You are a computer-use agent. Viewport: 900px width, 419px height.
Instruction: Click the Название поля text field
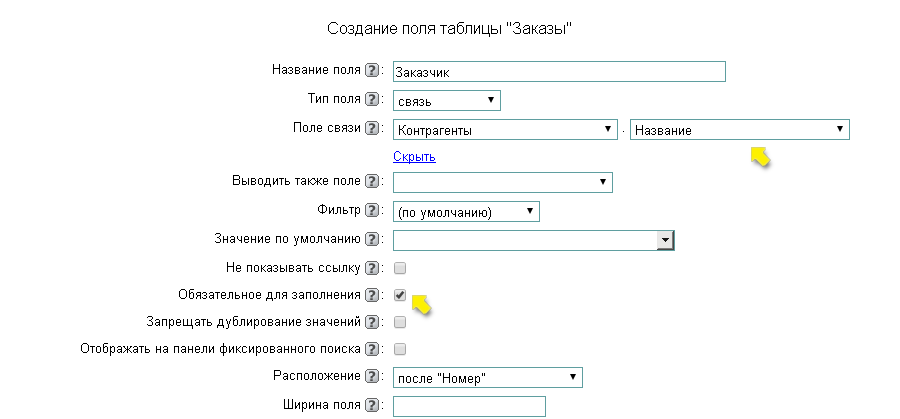tap(558, 72)
